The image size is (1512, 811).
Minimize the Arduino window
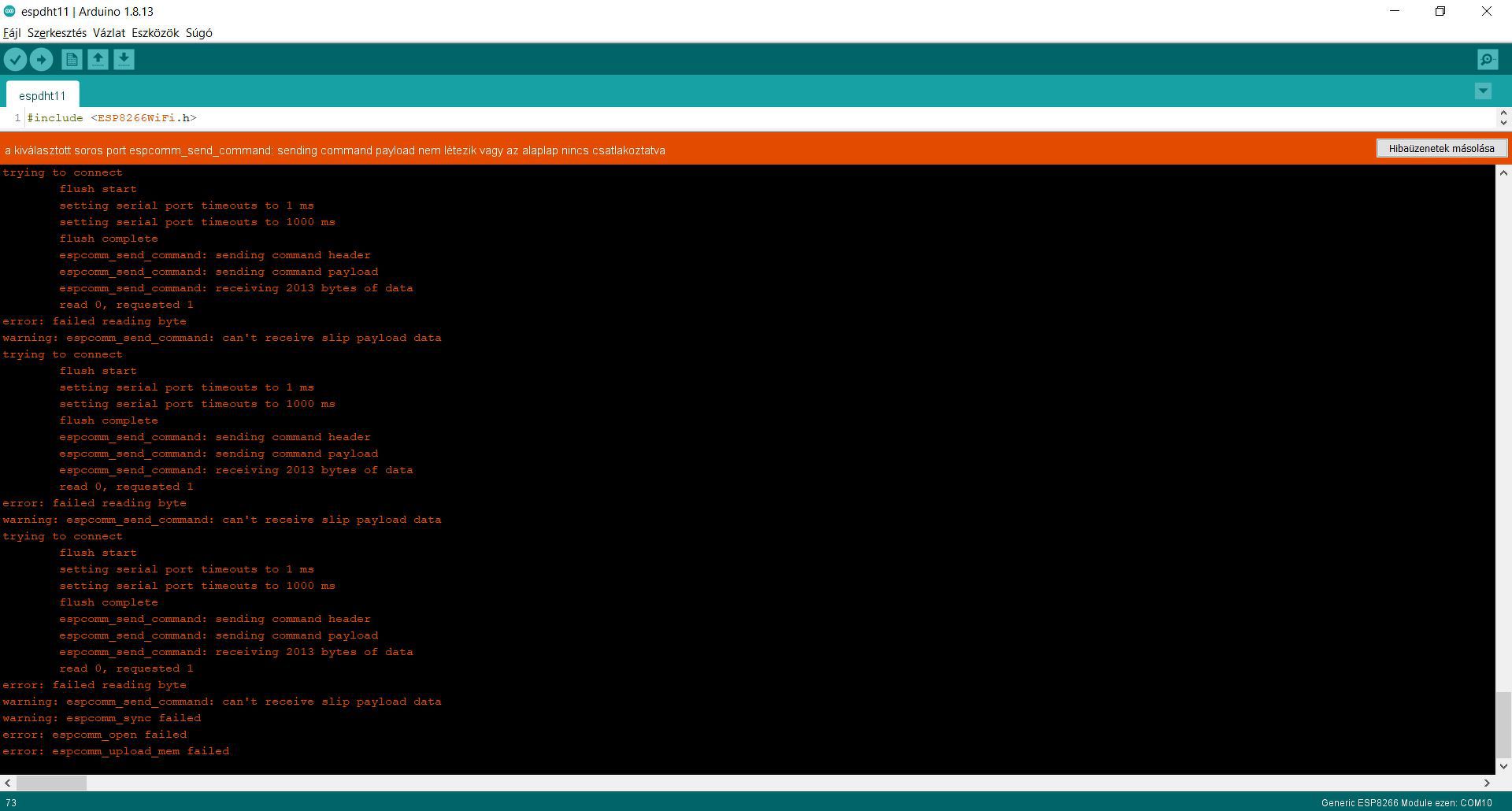tap(1395, 11)
